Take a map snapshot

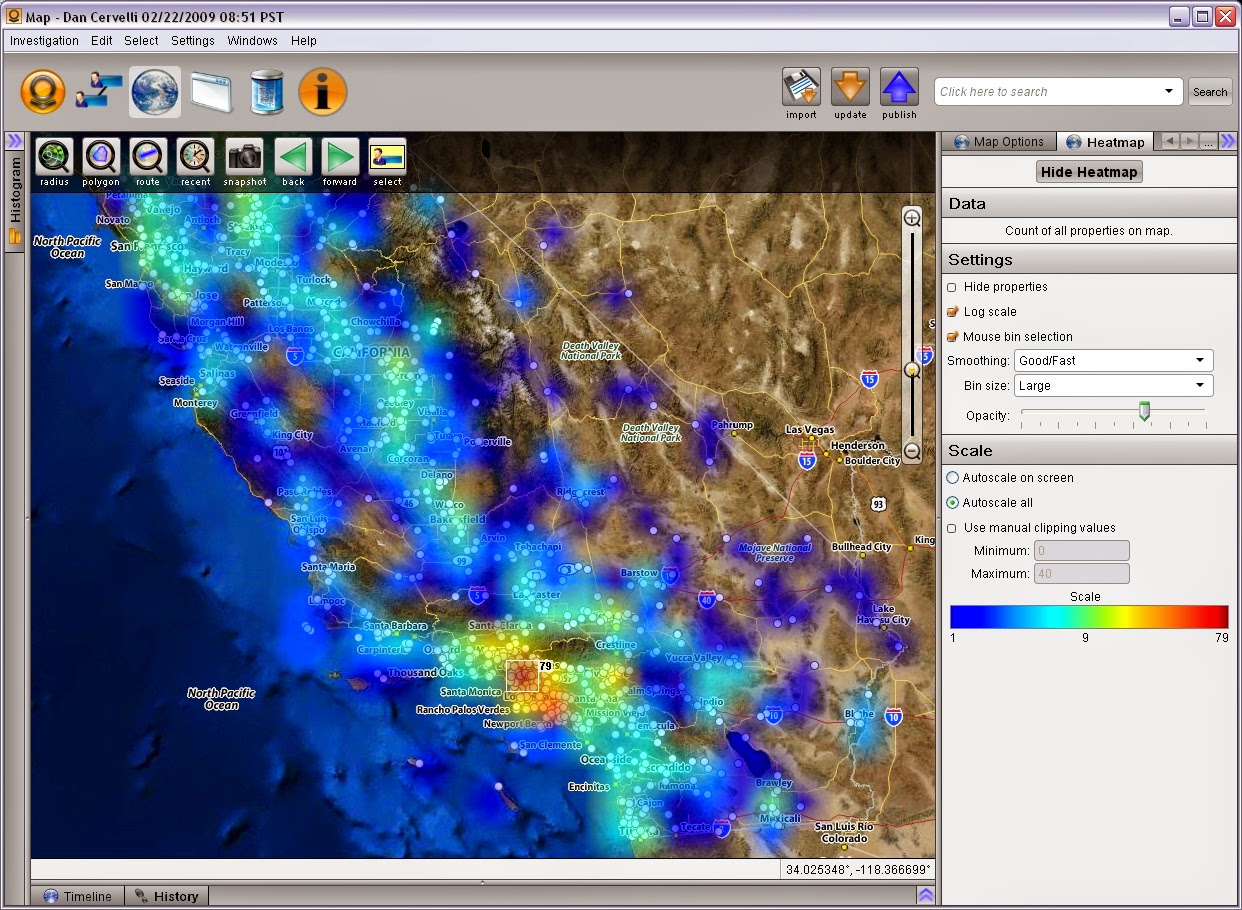tap(244, 157)
